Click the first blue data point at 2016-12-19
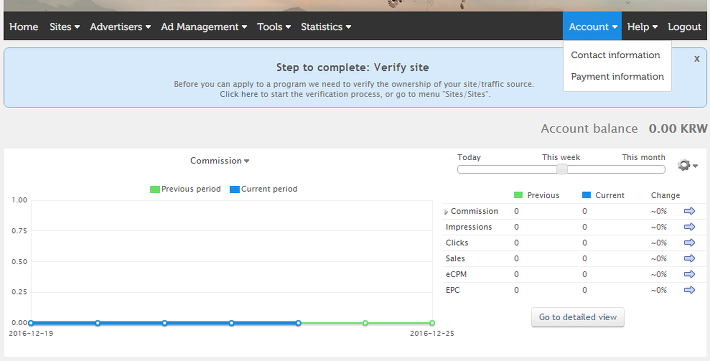Viewport: 710px width, 361px height. tap(31, 323)
